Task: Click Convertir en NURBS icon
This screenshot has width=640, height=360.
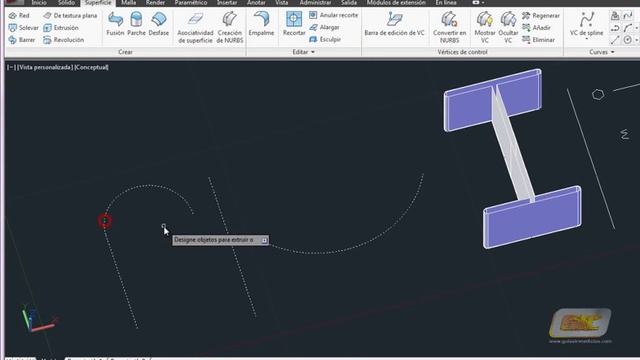Action: click(x=449, y=28)
